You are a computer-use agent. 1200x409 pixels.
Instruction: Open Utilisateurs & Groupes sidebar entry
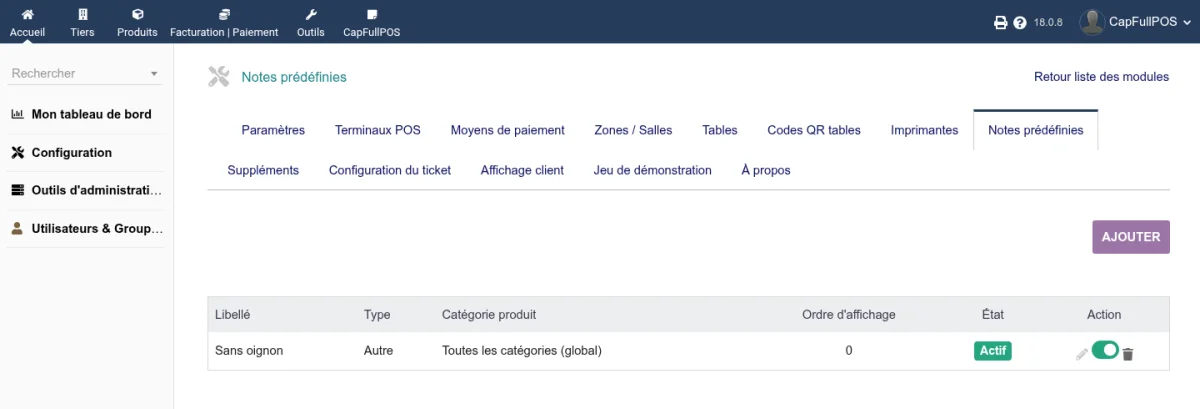97,228
